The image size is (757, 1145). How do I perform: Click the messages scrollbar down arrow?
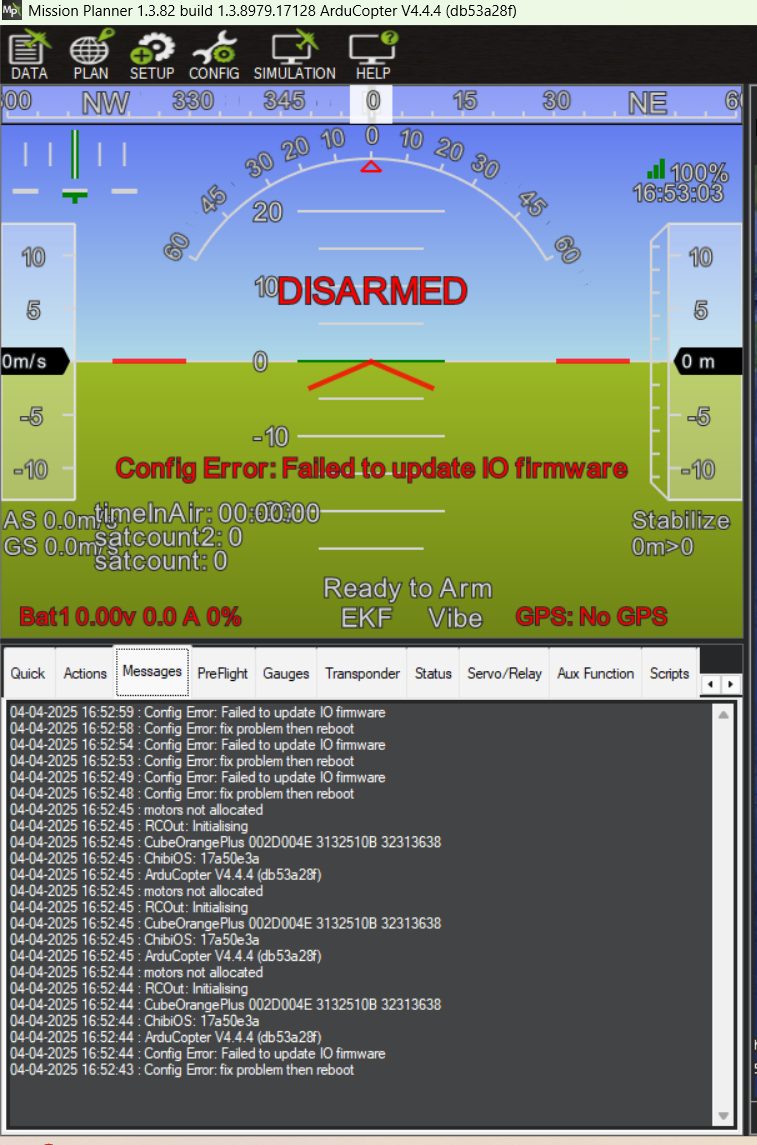723,1116
